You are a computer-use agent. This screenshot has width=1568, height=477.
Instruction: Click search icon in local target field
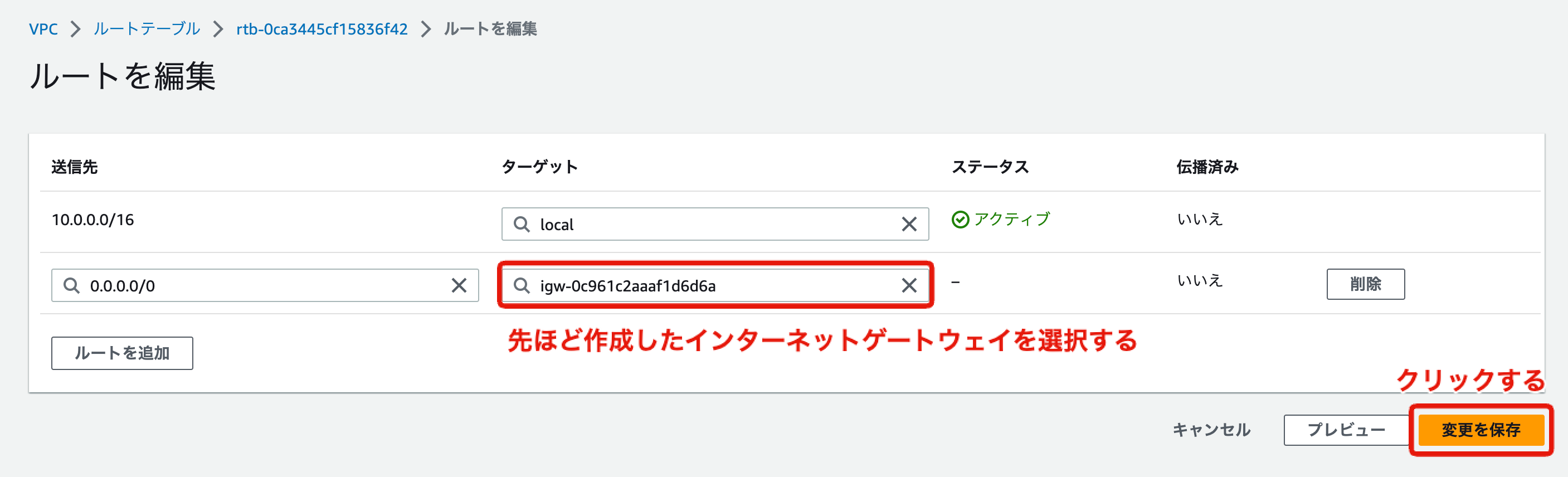tap(522, 225)
